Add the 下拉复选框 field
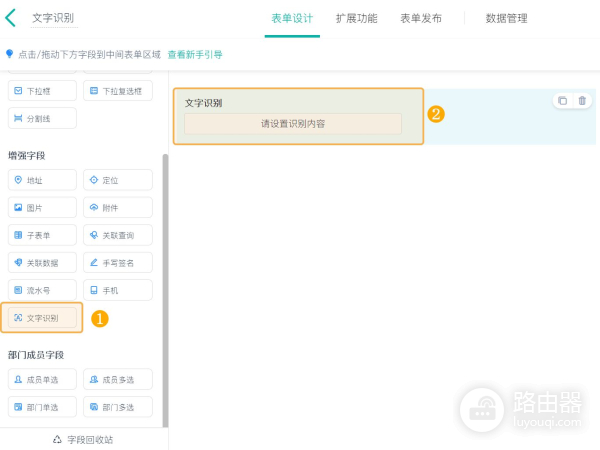The image size is (600, 450). click(x=118, y=91)
